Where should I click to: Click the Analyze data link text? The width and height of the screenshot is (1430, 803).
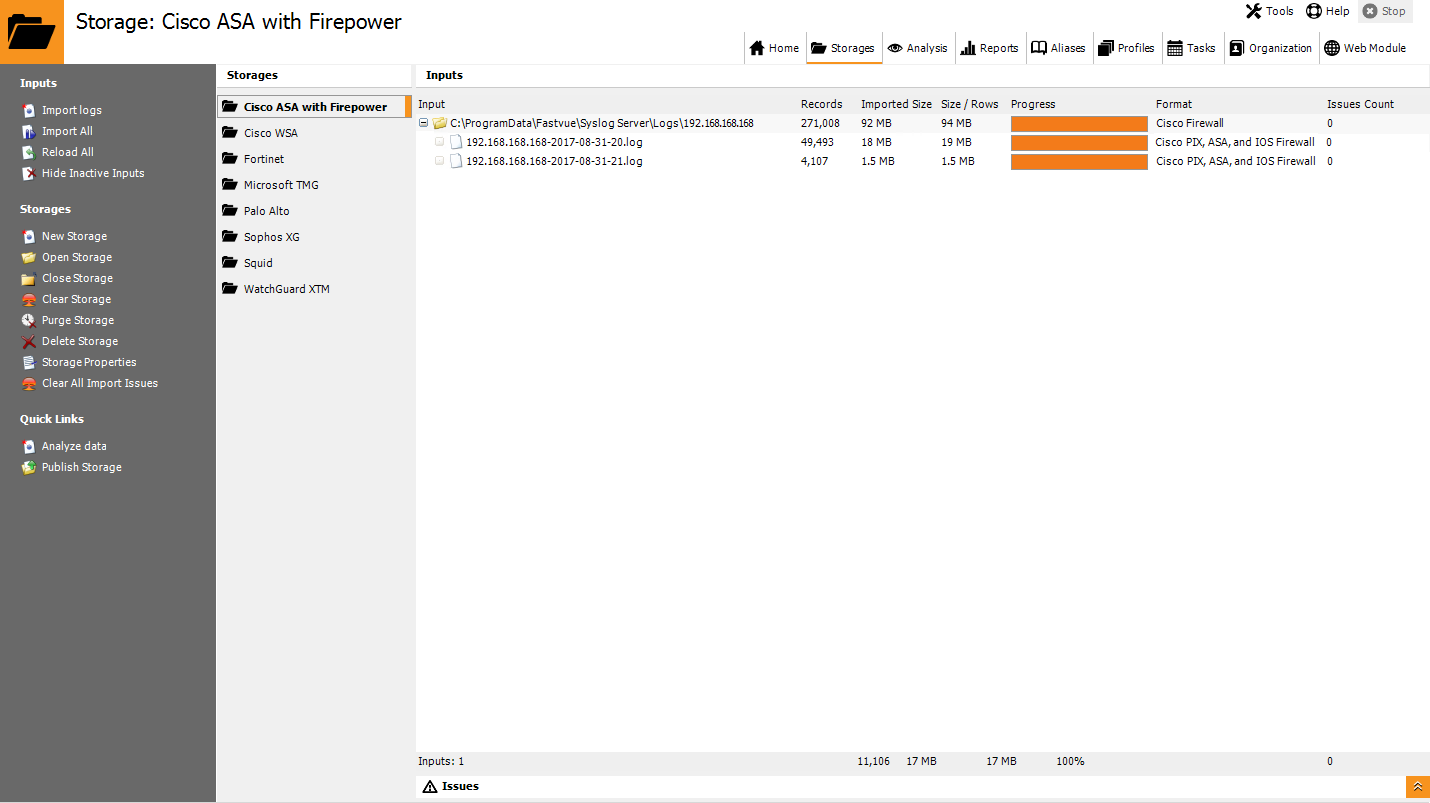[x=74, y=446]
